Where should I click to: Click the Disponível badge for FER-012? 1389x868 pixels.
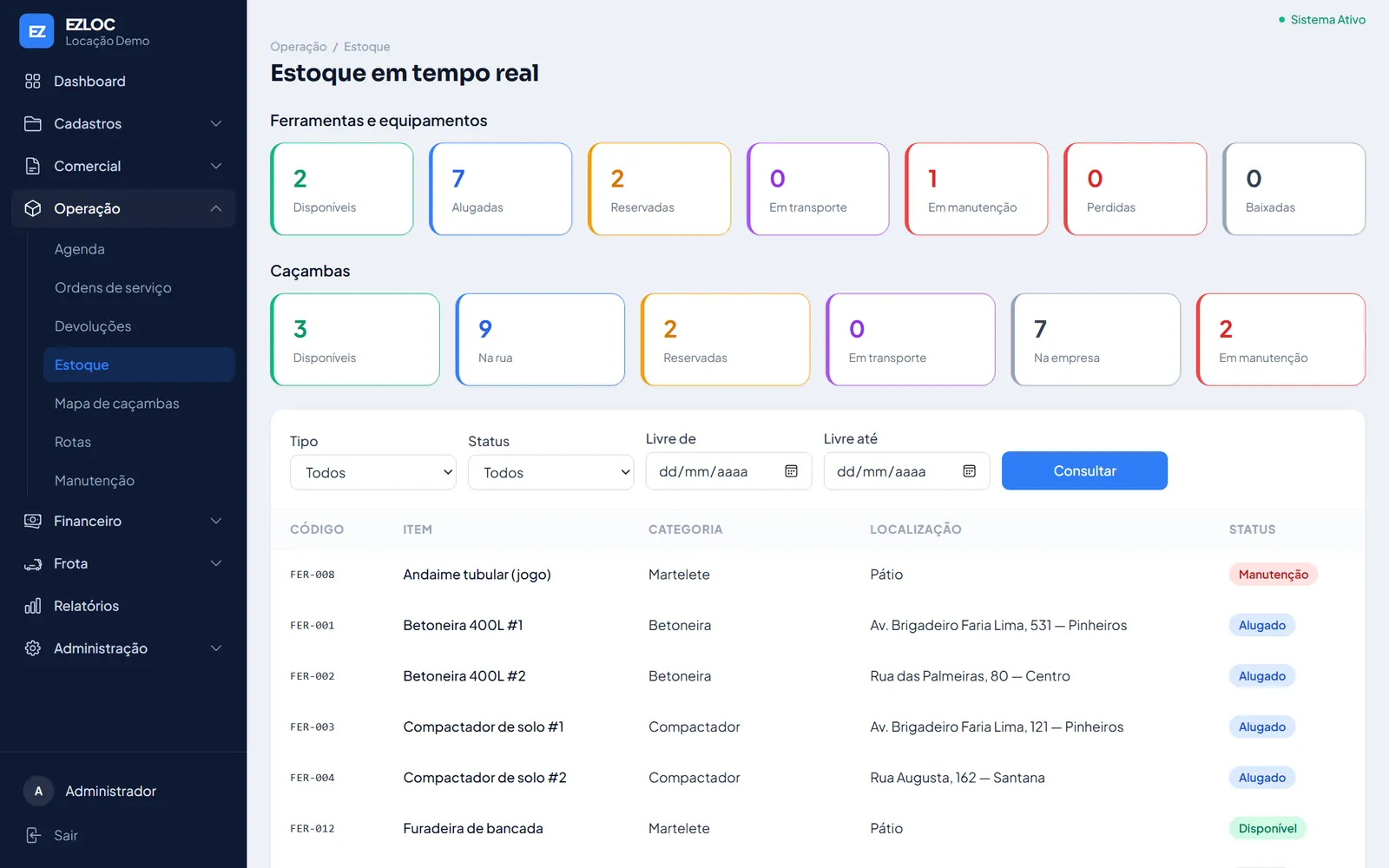tap(1267, 829)
